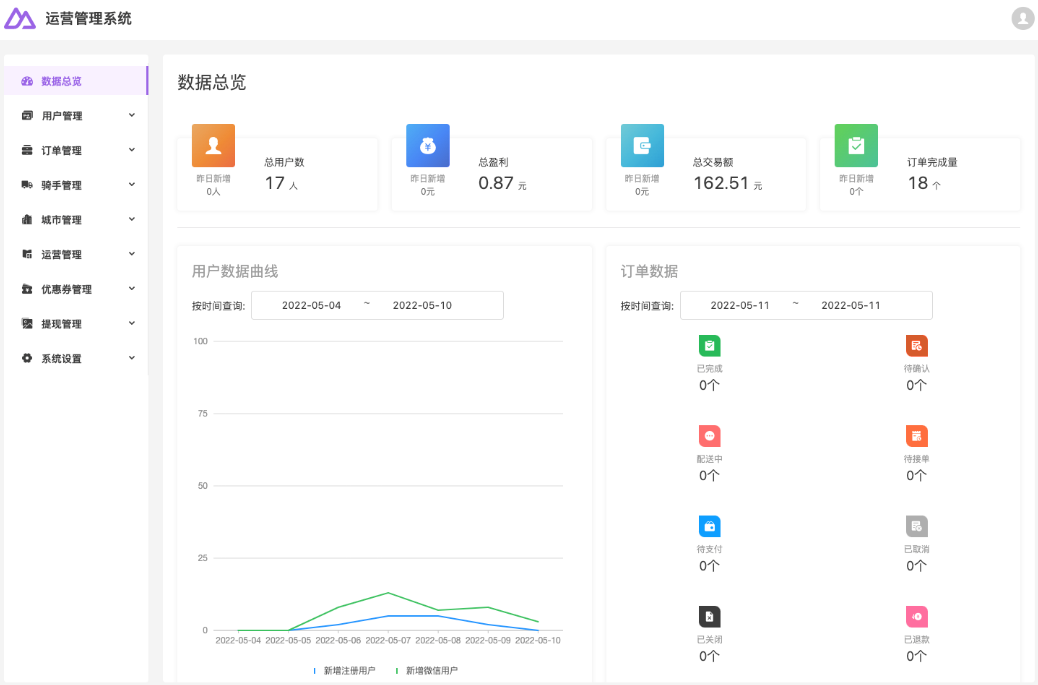Expand the 用户管理 sidebar section
1038x685 pixels.
[75, 115]
